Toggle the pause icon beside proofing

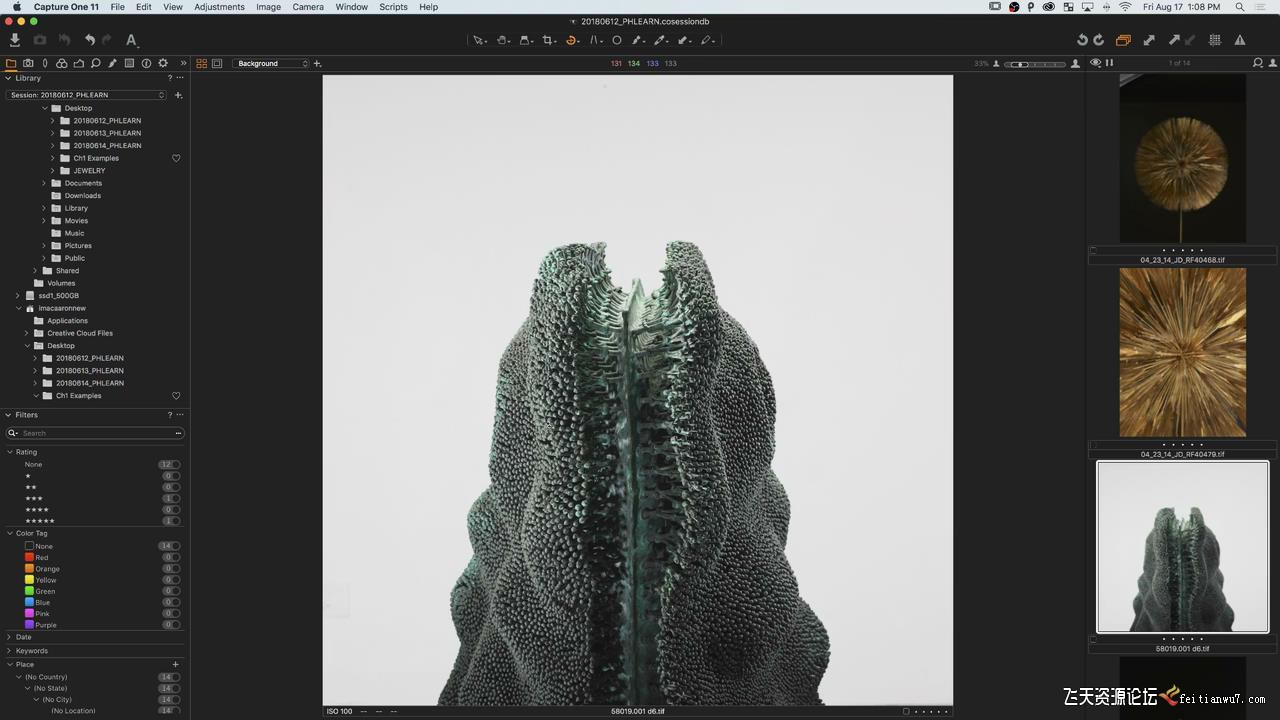(1109, 63)
